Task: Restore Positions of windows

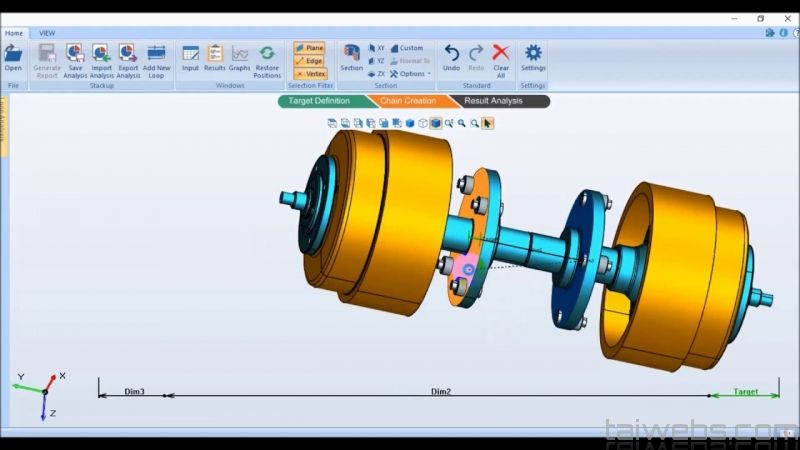Action: [x=267, y=58]
